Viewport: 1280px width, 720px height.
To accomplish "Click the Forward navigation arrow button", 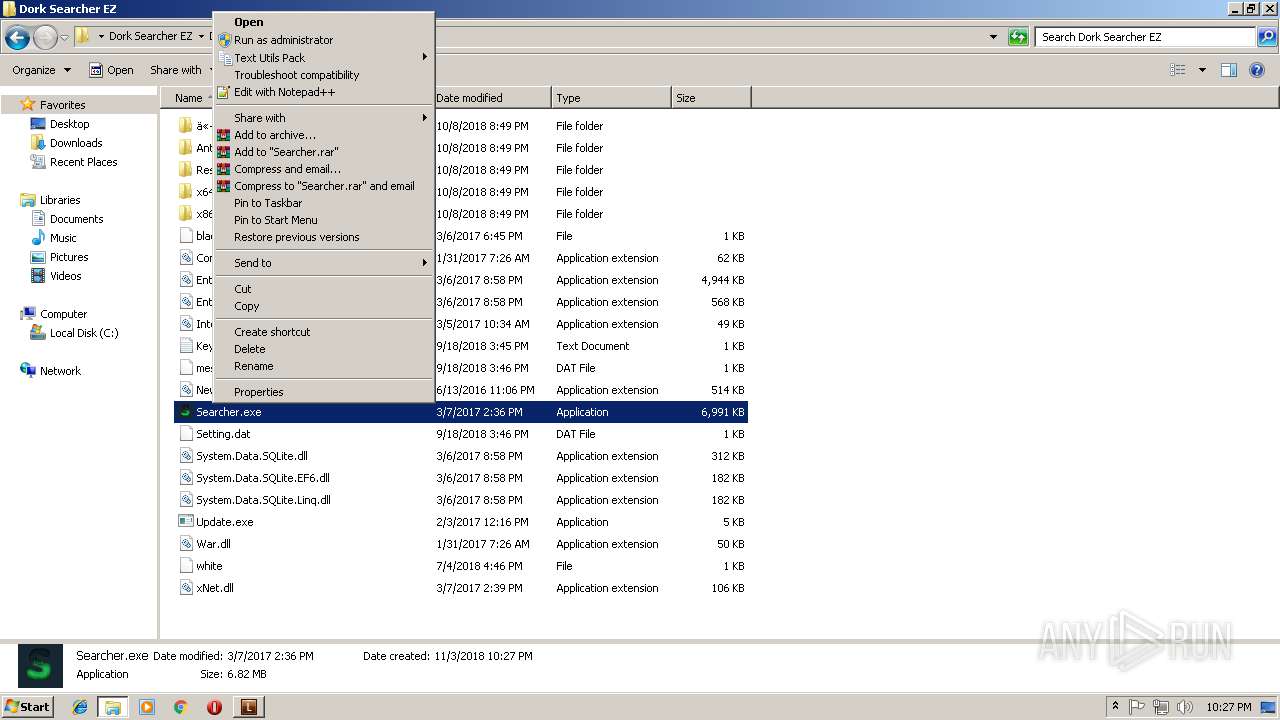I will [x=45, y=38].
